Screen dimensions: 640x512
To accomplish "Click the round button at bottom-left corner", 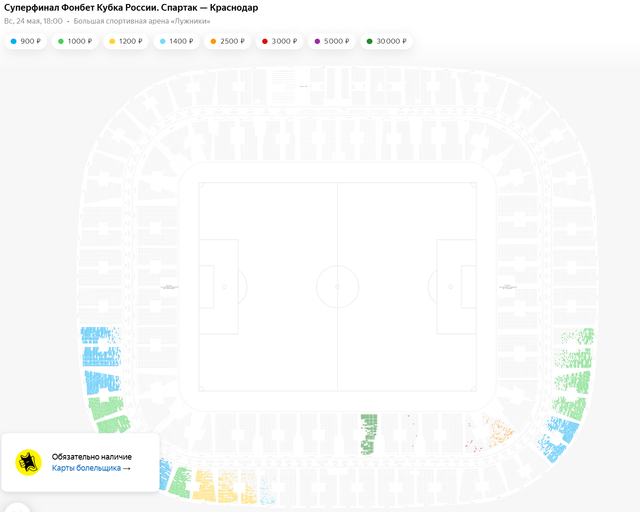I will point(17,508).
